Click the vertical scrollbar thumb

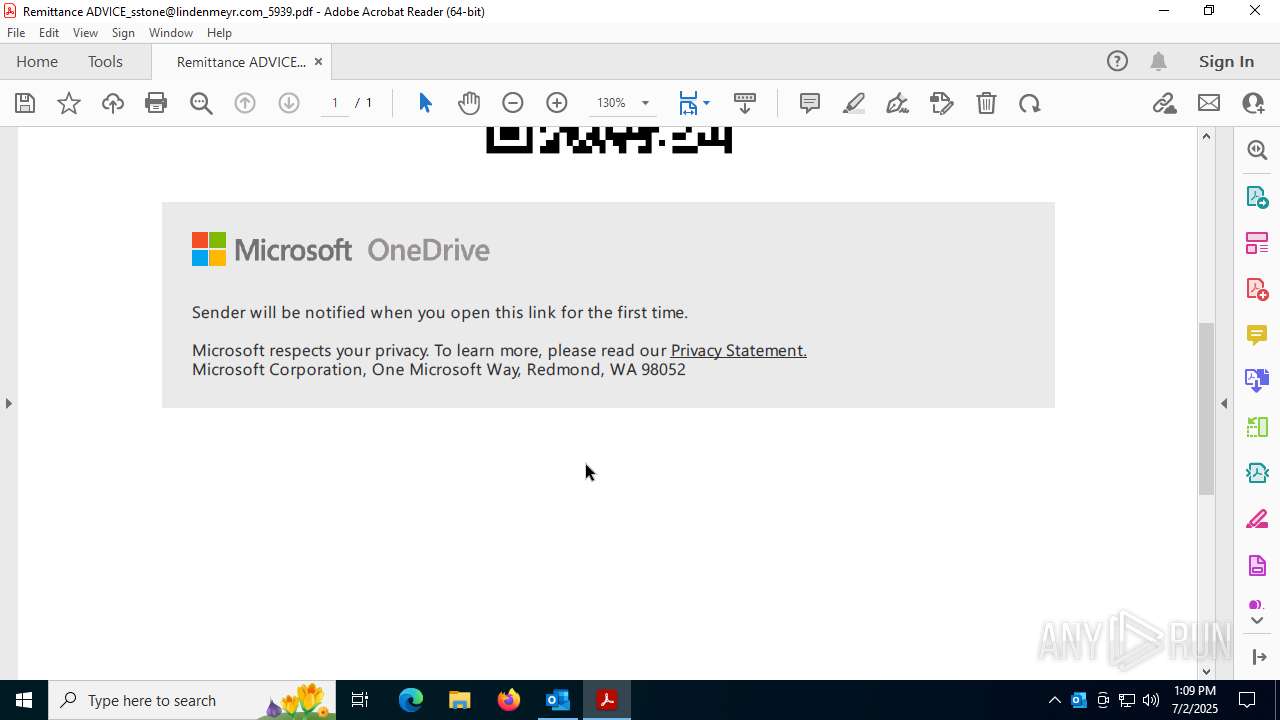coord(1206,408)
